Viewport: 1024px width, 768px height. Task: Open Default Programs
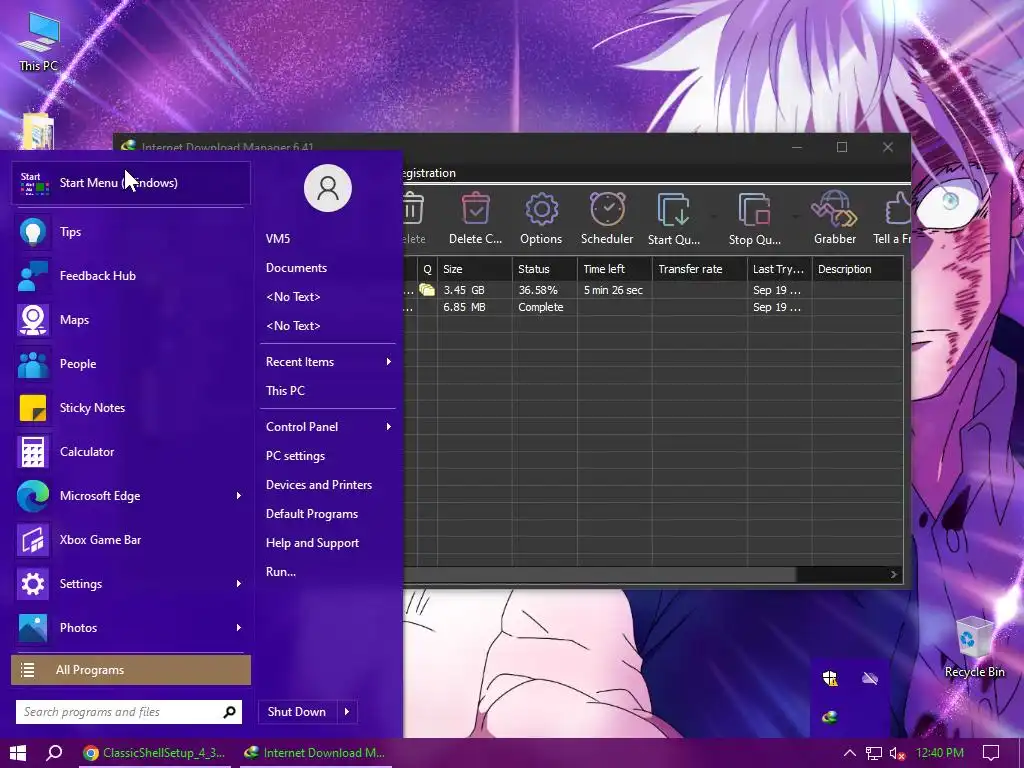(328, 514)
